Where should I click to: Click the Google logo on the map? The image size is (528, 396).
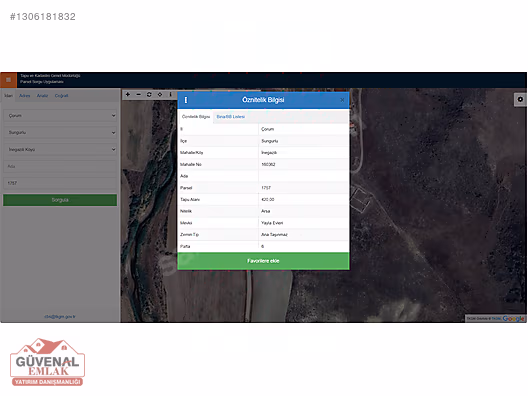(514, 319)
